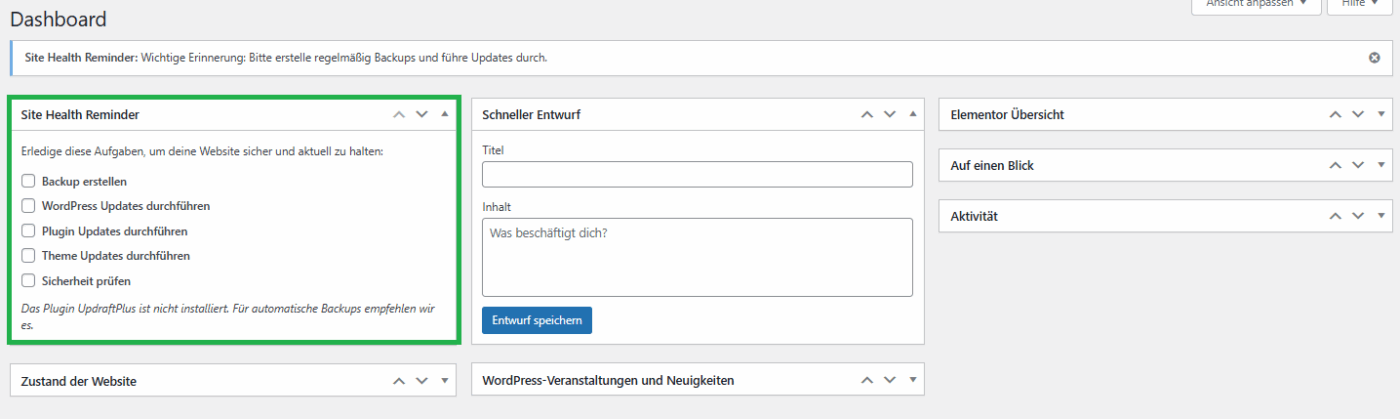Expand WordPress-Veranstaltungen und Neuigkeiten widget

point(912,381)
